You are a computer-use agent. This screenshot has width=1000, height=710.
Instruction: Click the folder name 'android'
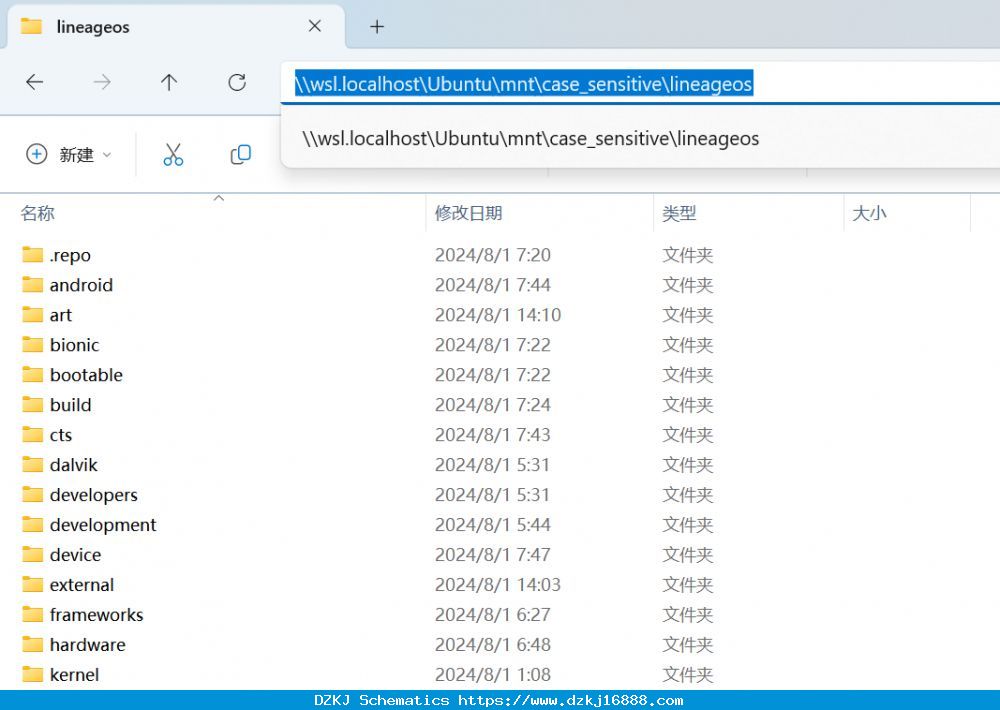pos(81,285)
